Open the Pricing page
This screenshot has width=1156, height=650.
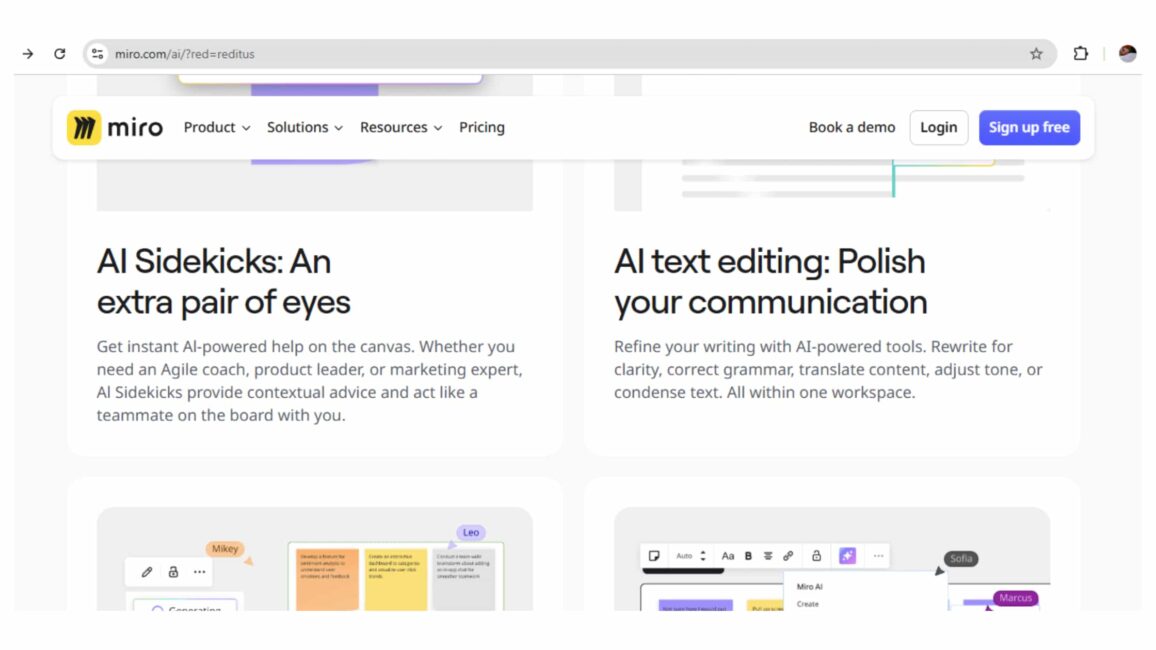pyautogui.click(x=482, y=127)
